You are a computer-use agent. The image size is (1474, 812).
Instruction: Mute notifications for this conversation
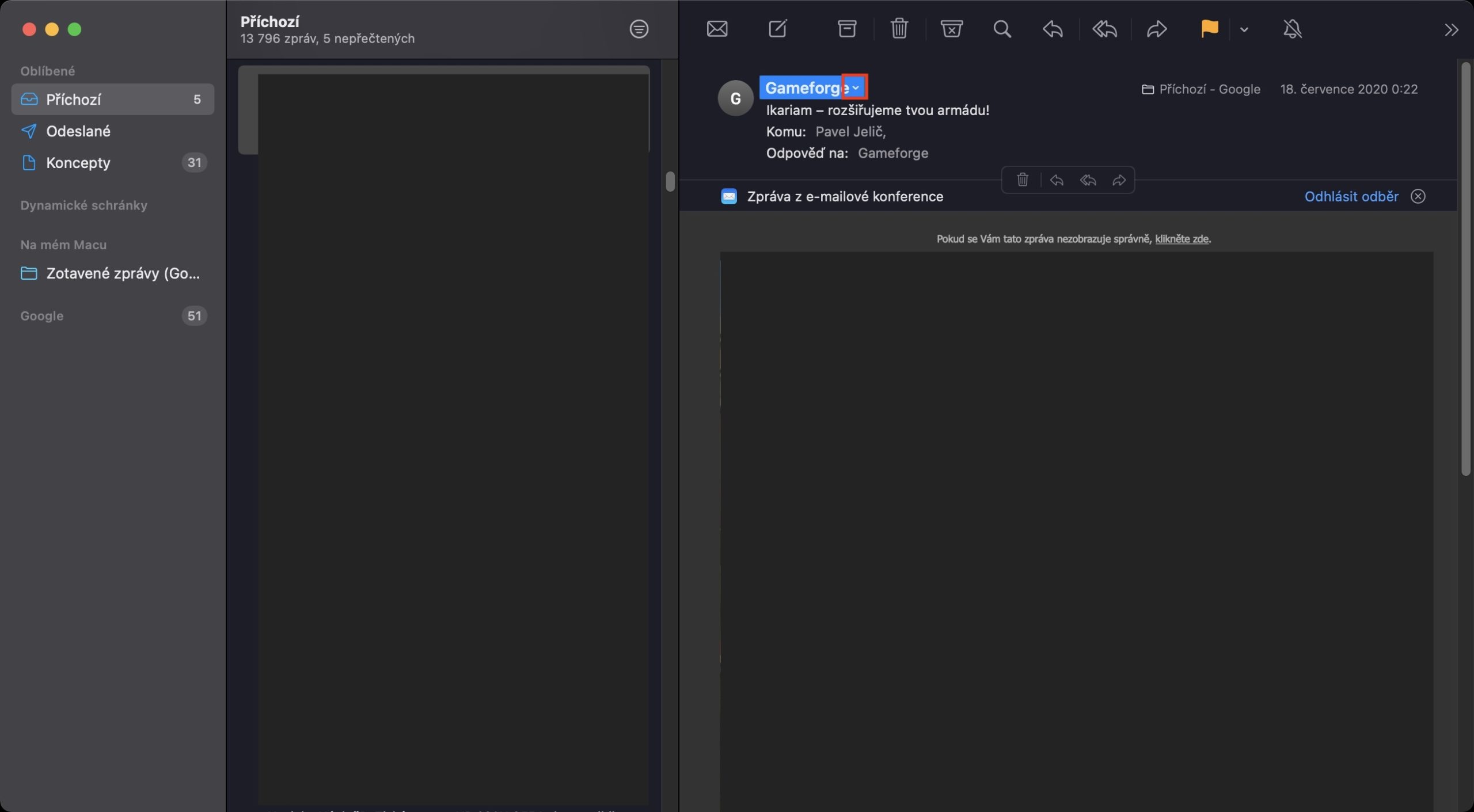click(1292, 28)
